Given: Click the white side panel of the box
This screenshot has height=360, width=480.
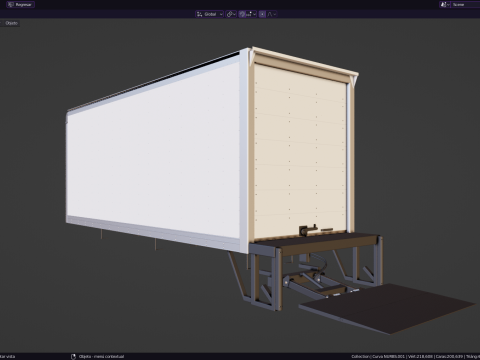Looking at the screenshot, I should 153,150.
